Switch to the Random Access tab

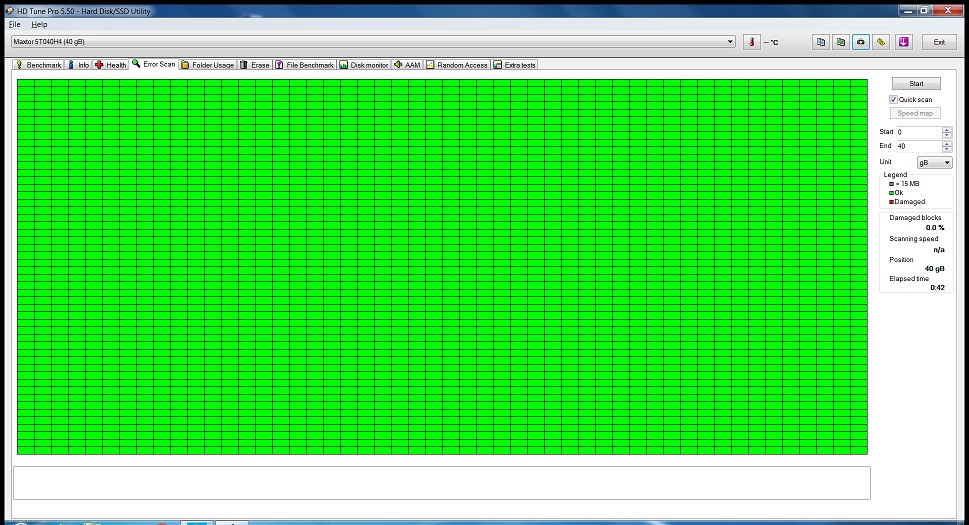pos(457,65)
